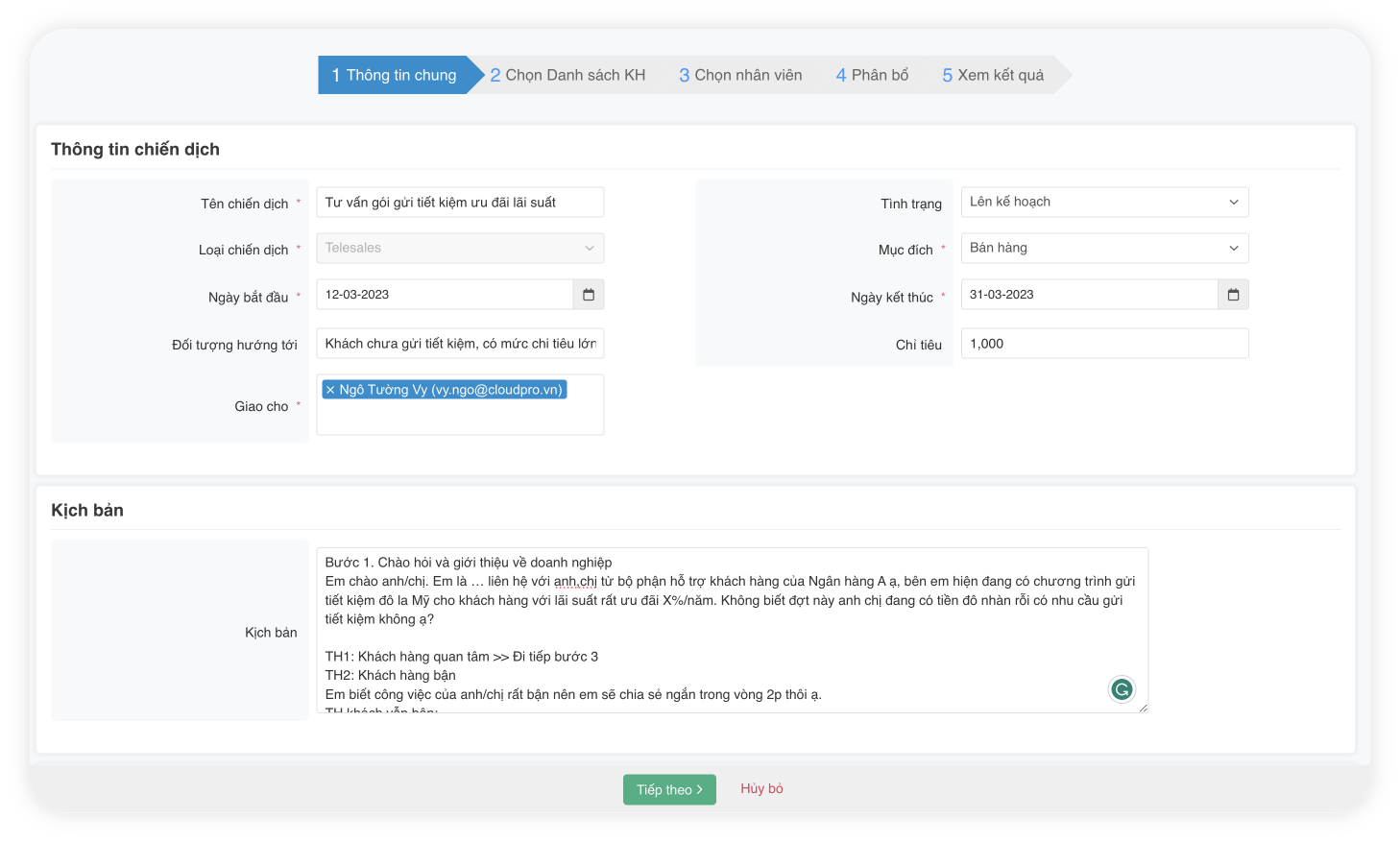Click the Mục đích label
This screenshot has width=1400, height=842.
[x=905, y=250]
